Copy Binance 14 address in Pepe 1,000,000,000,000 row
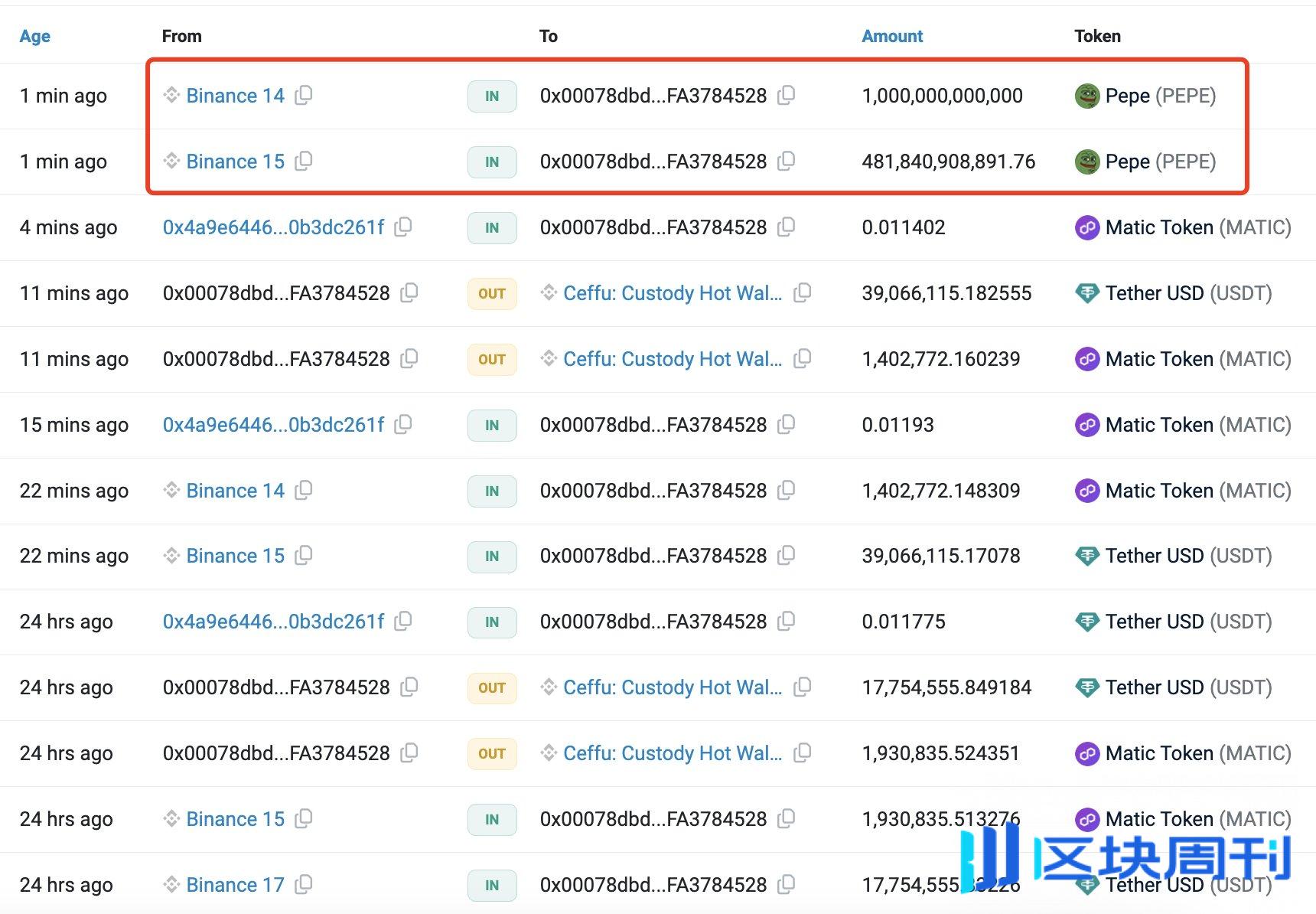The width and height of the screenshot is (1316, 914). pyautogui.click(x=304, y=96)
